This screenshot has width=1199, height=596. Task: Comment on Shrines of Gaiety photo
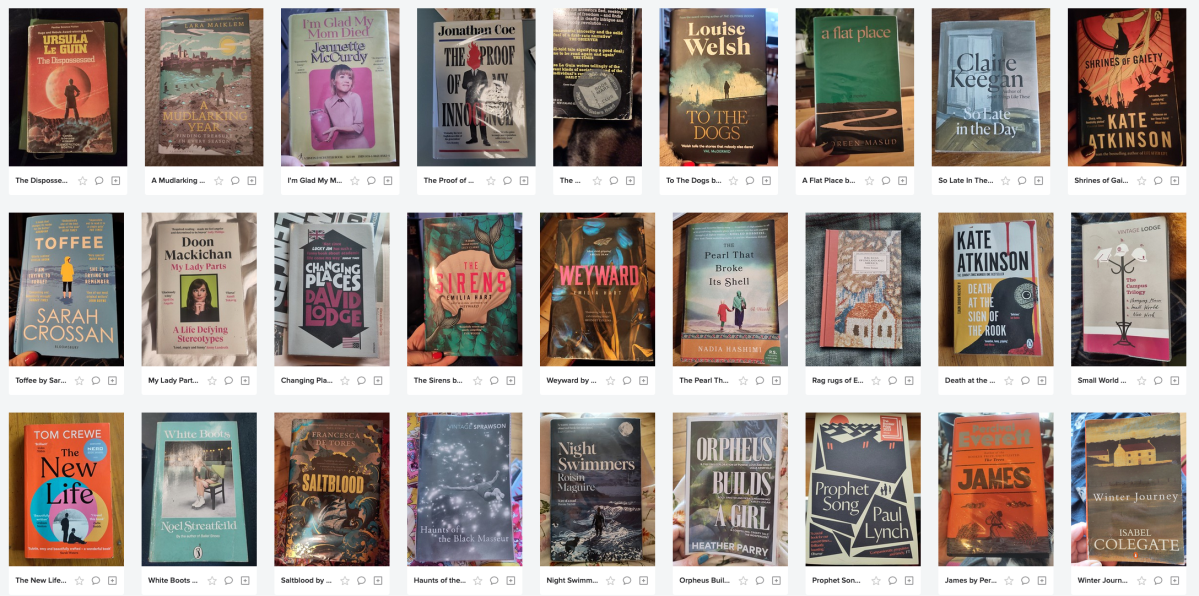(1158, 181)
